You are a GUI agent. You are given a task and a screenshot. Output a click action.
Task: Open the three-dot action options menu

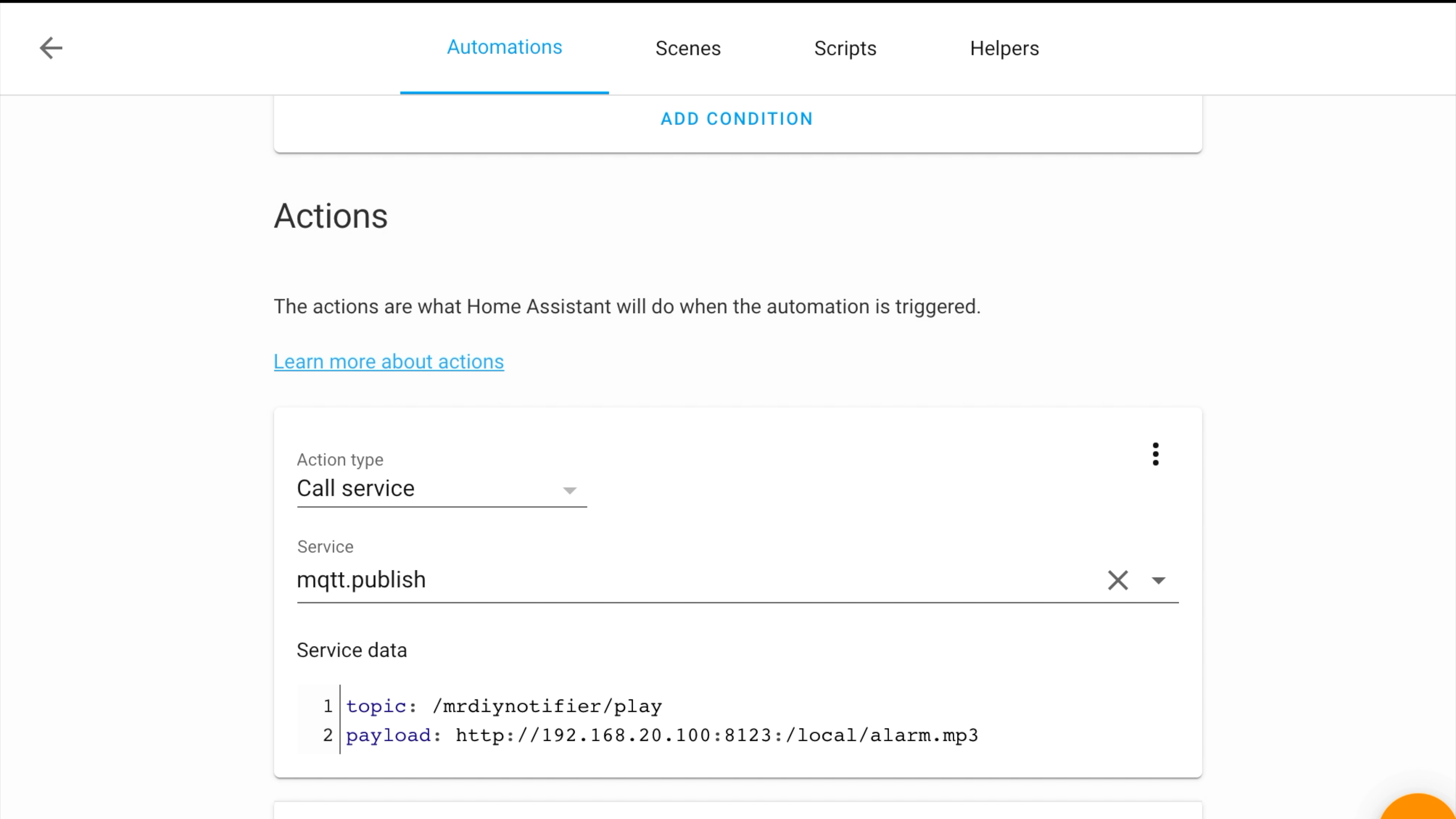tap(1155, 455)
